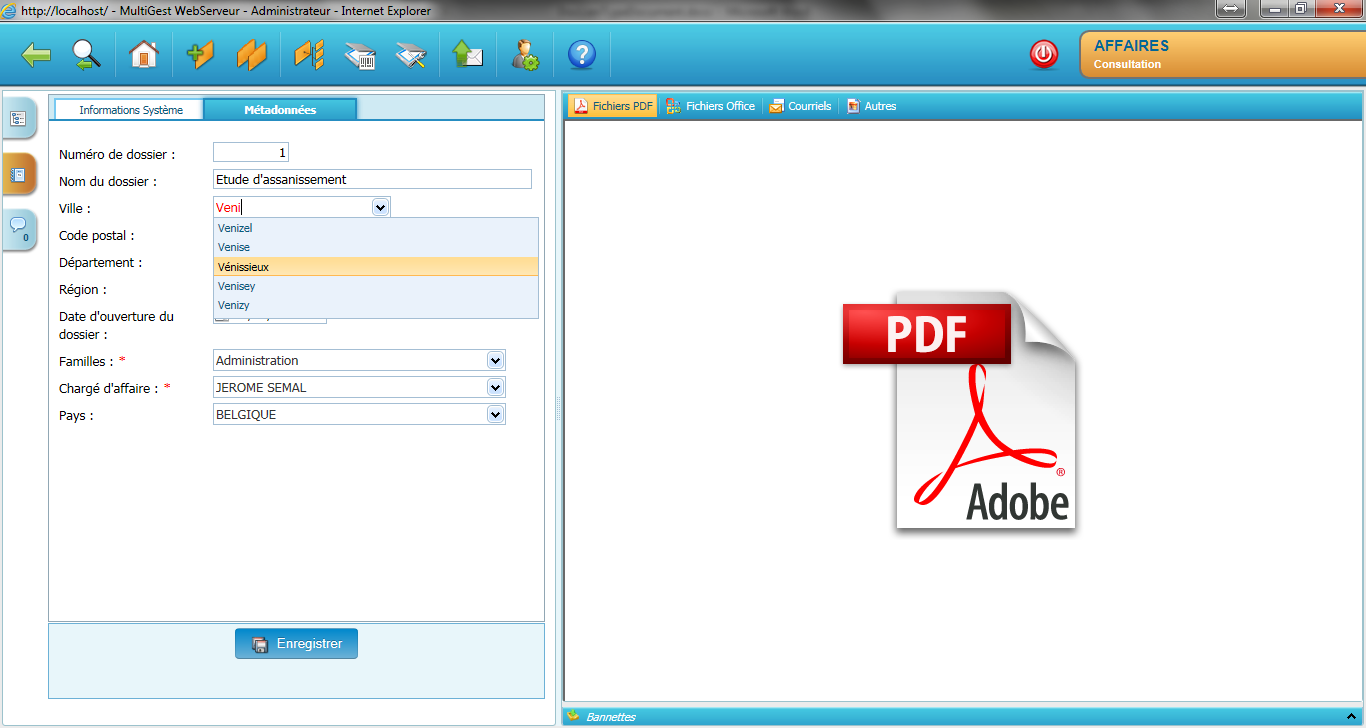
Task: Click the add folder plus icon
Action: (x=200, y=55)
